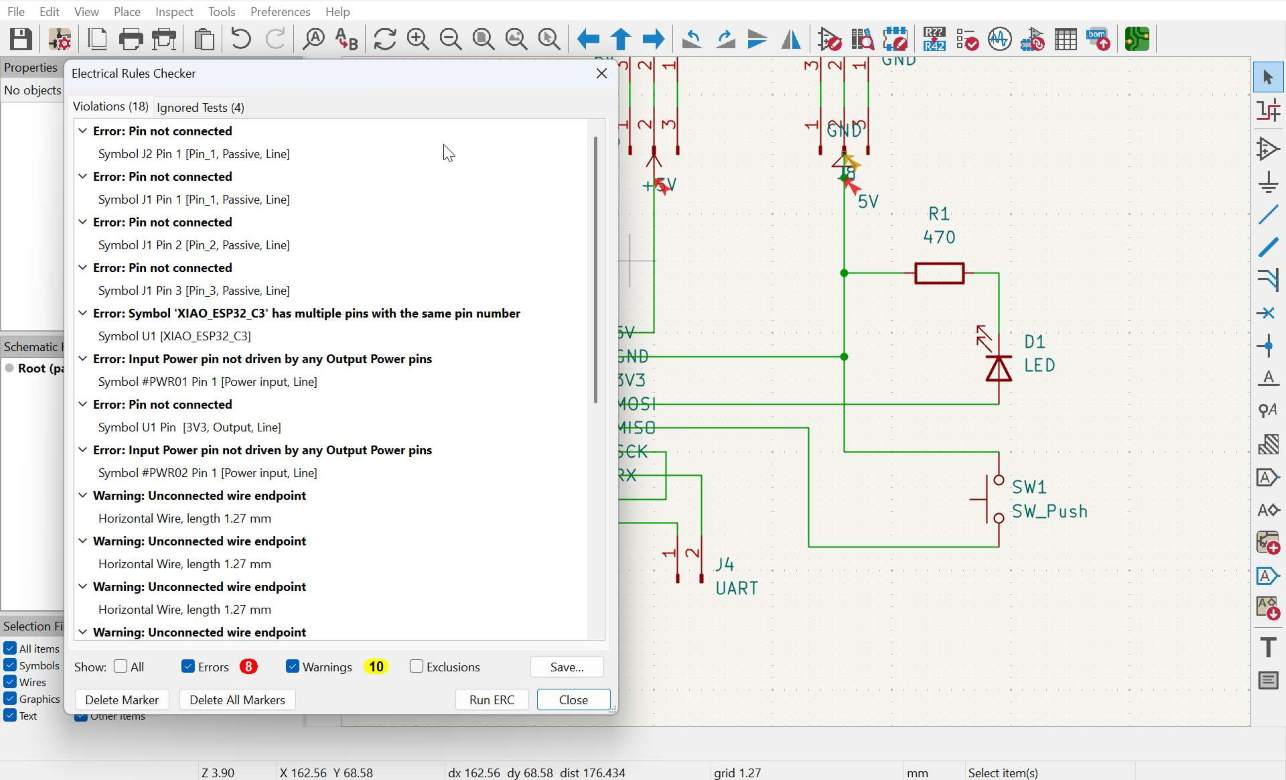Collapse the multiple pins same number error

pos(83,313)
